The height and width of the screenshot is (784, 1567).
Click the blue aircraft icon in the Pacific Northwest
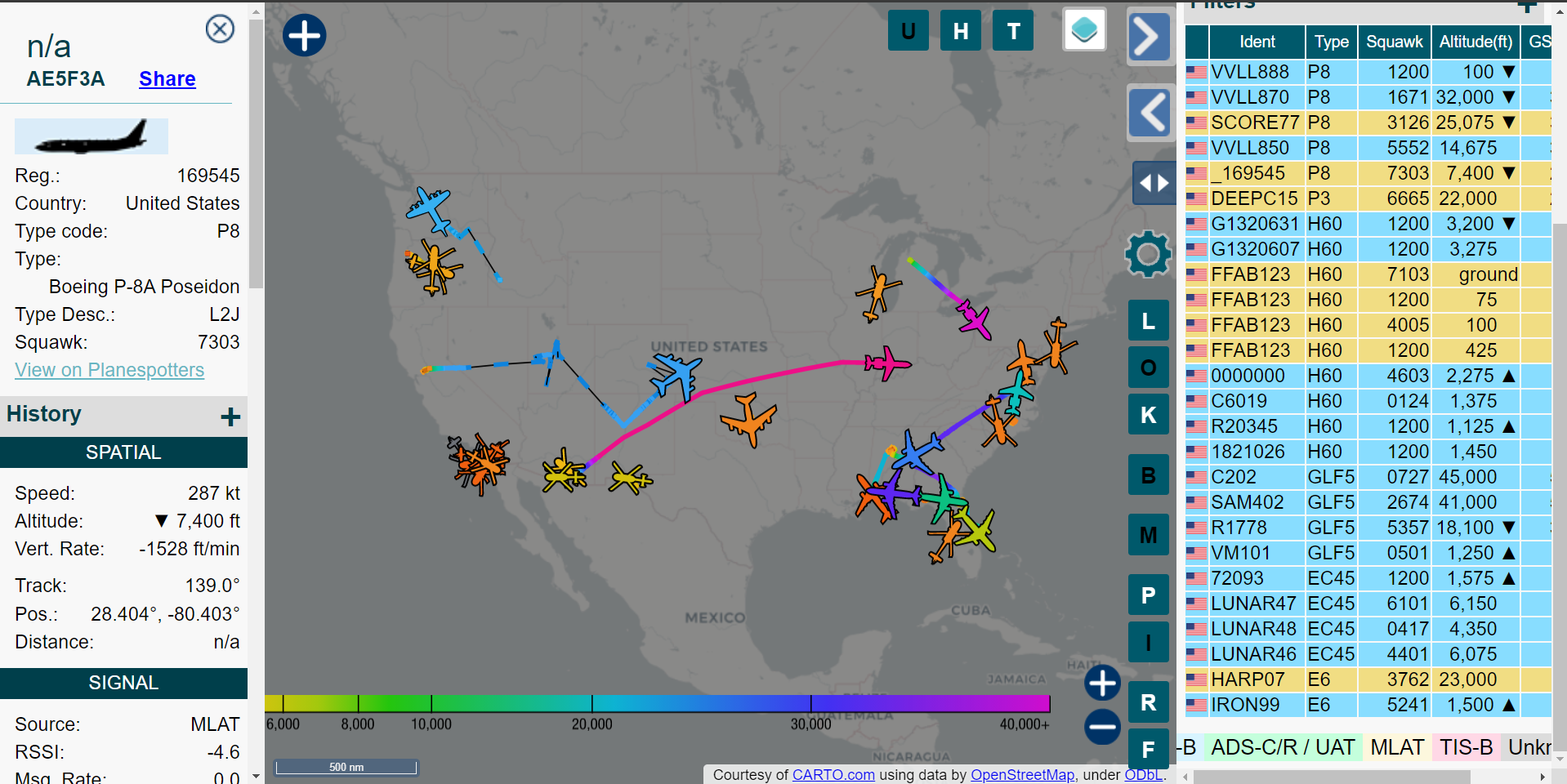[x=430, y=209]
